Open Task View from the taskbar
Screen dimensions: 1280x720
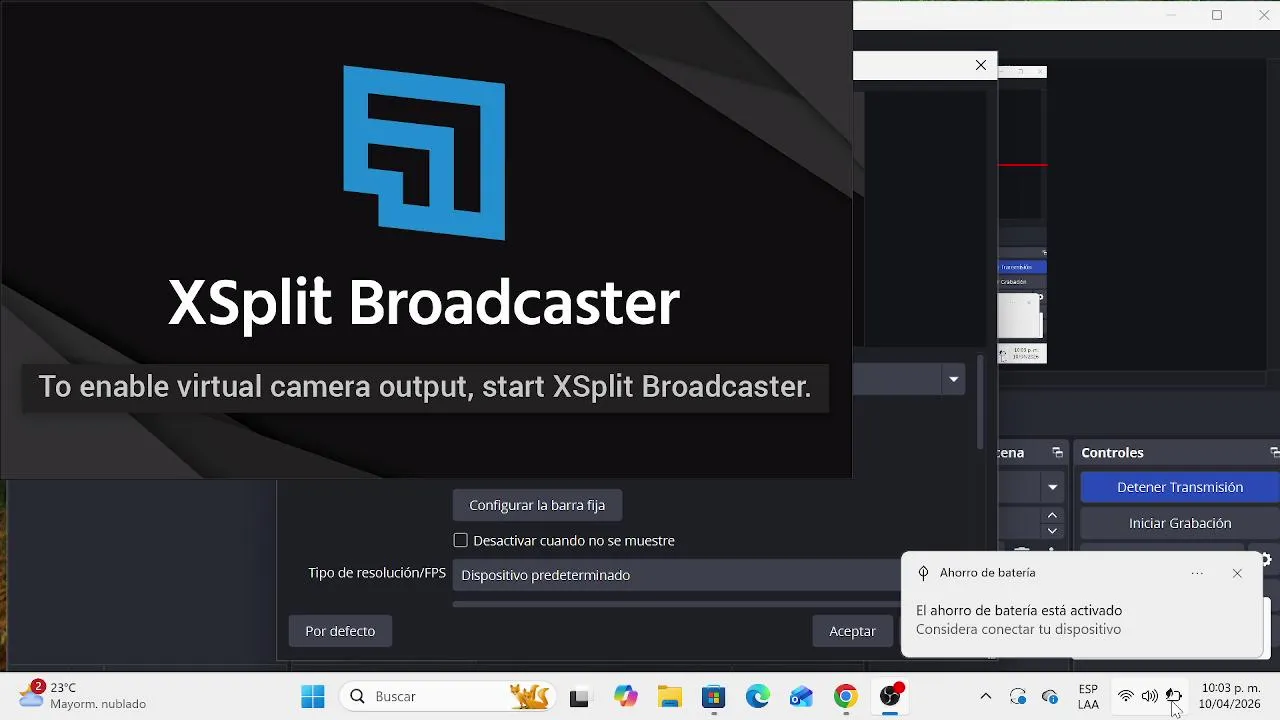pyautogui.click(x=579, y=697)
